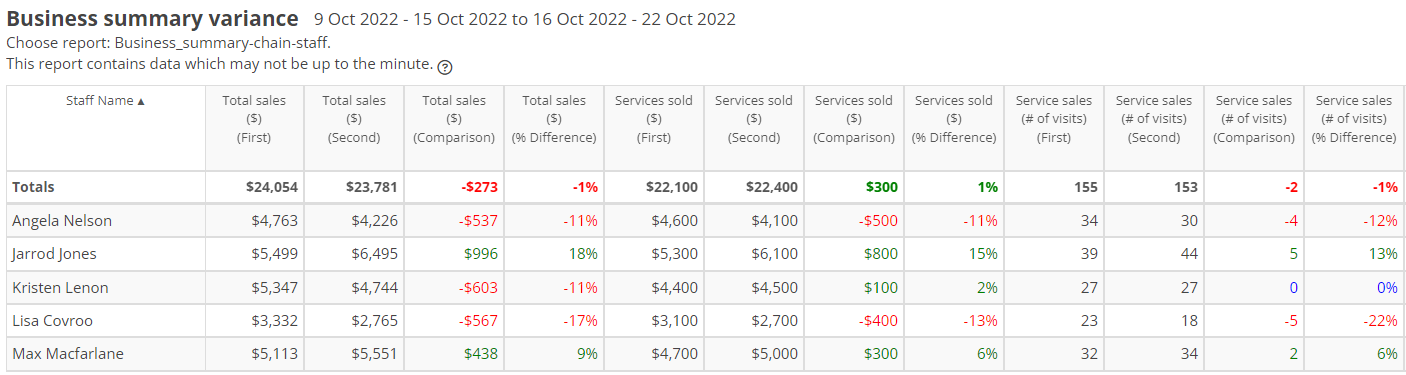
Task: Click Total sales (% Difference) column header
Action: 554,119
